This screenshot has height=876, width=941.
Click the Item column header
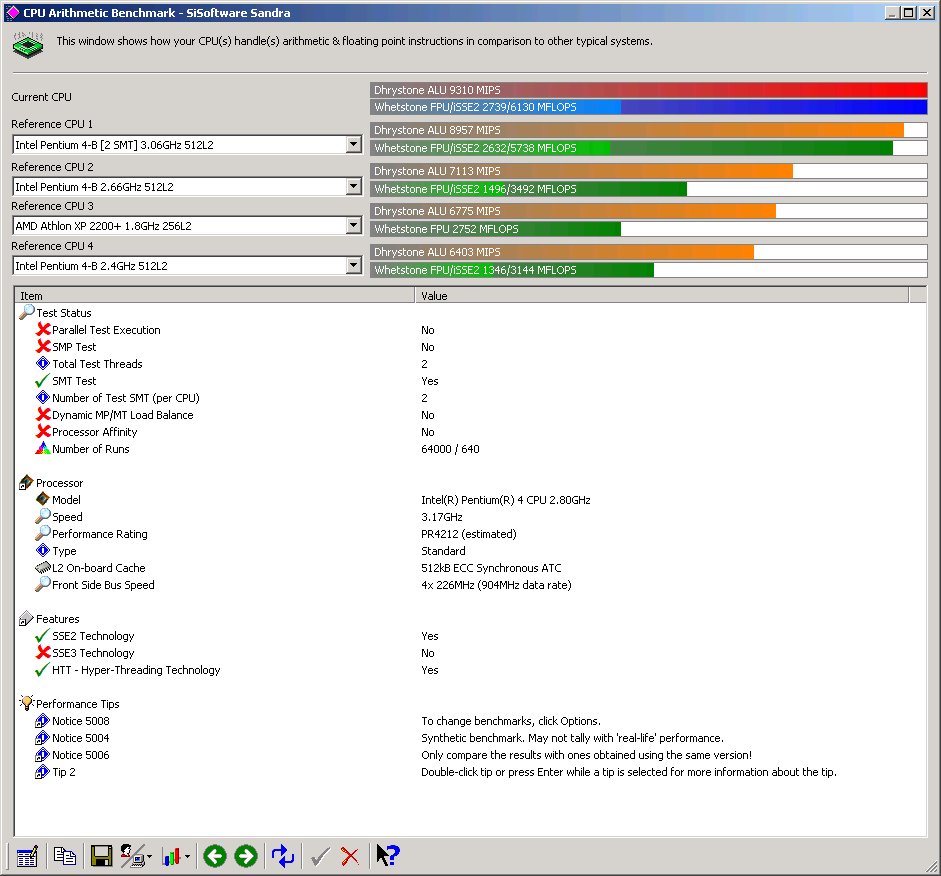pos(214,295)
